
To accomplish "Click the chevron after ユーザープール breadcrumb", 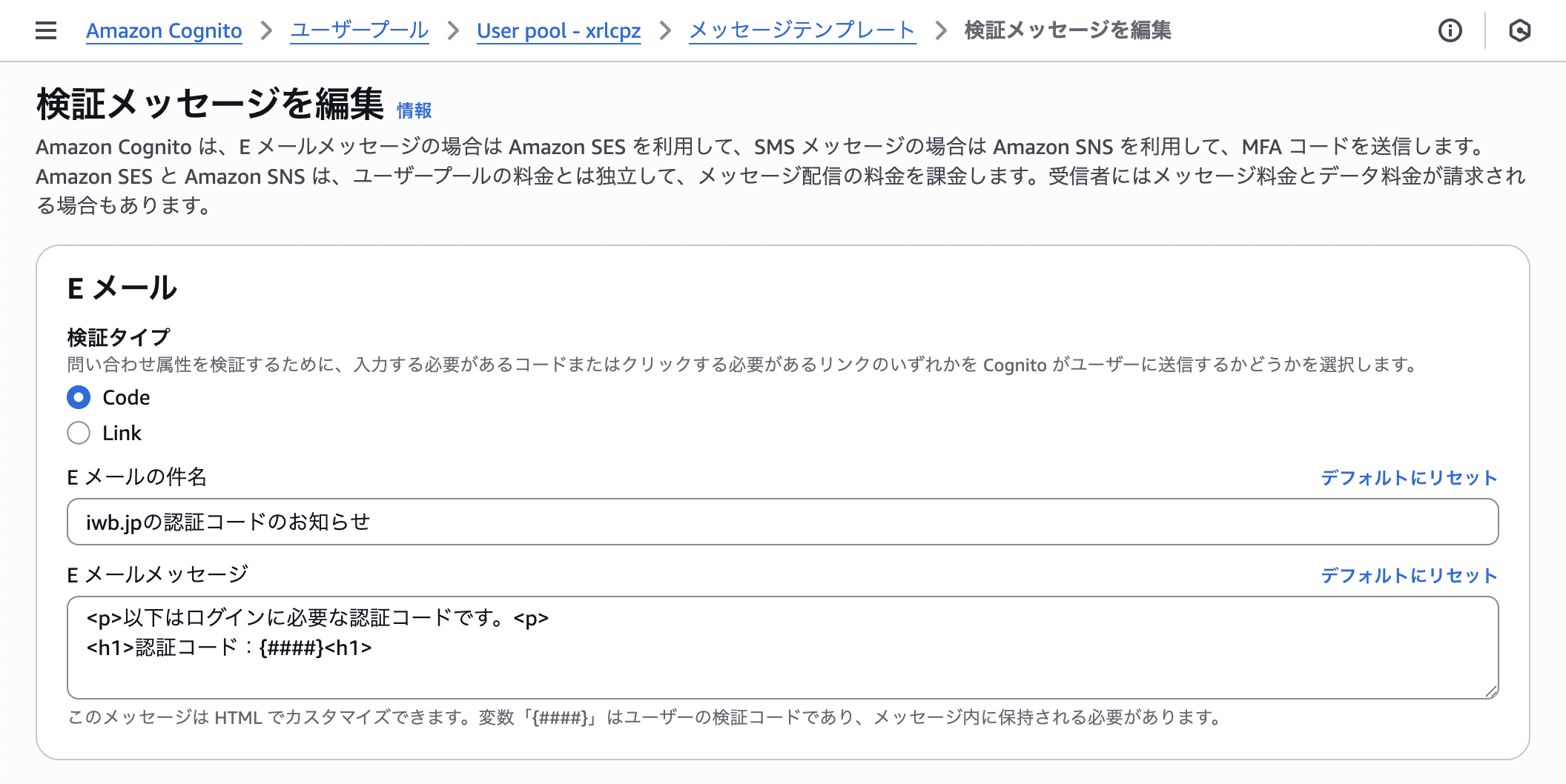I will click(453, 30).
